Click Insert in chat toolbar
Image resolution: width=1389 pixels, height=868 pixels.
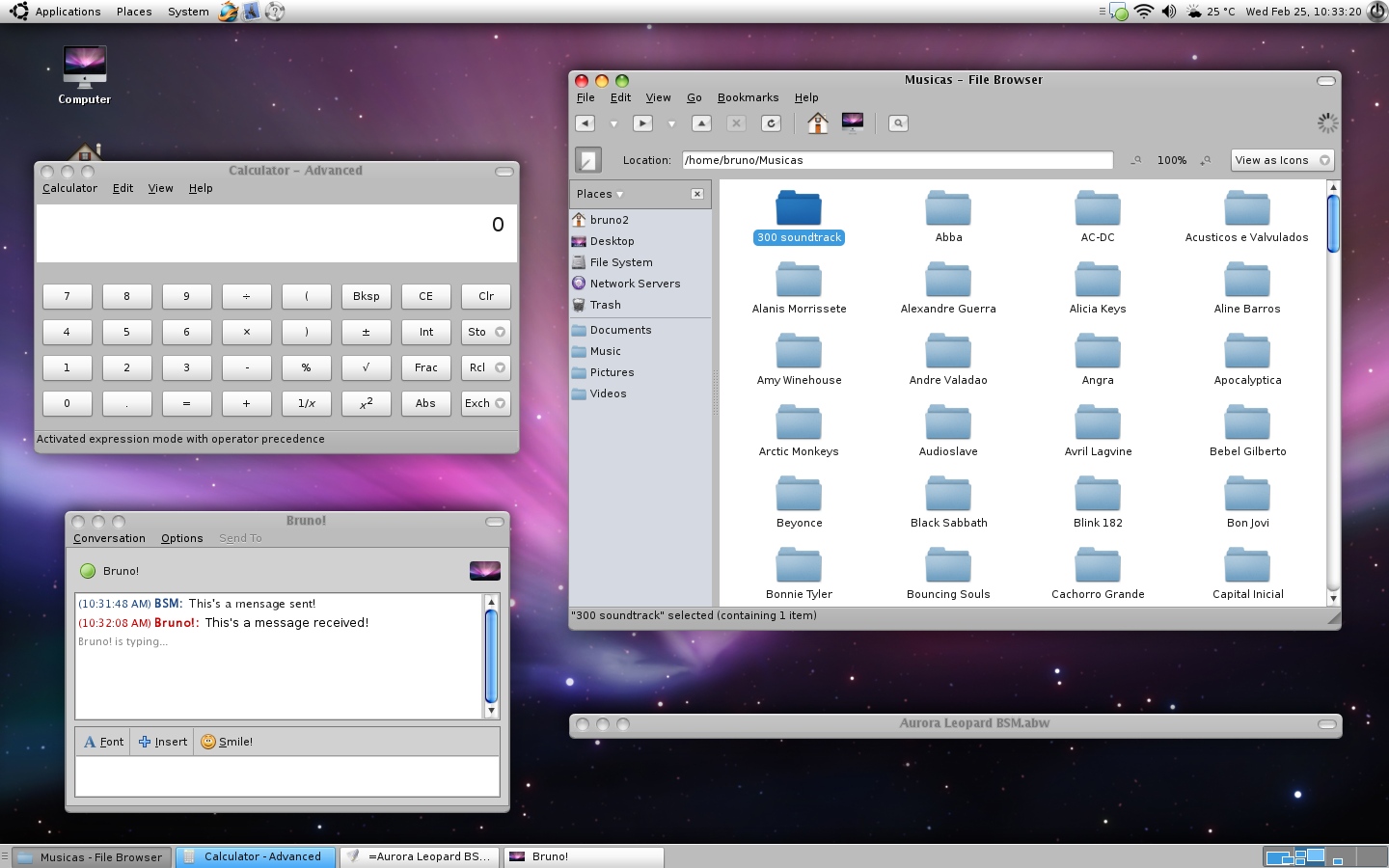point(163,742)
